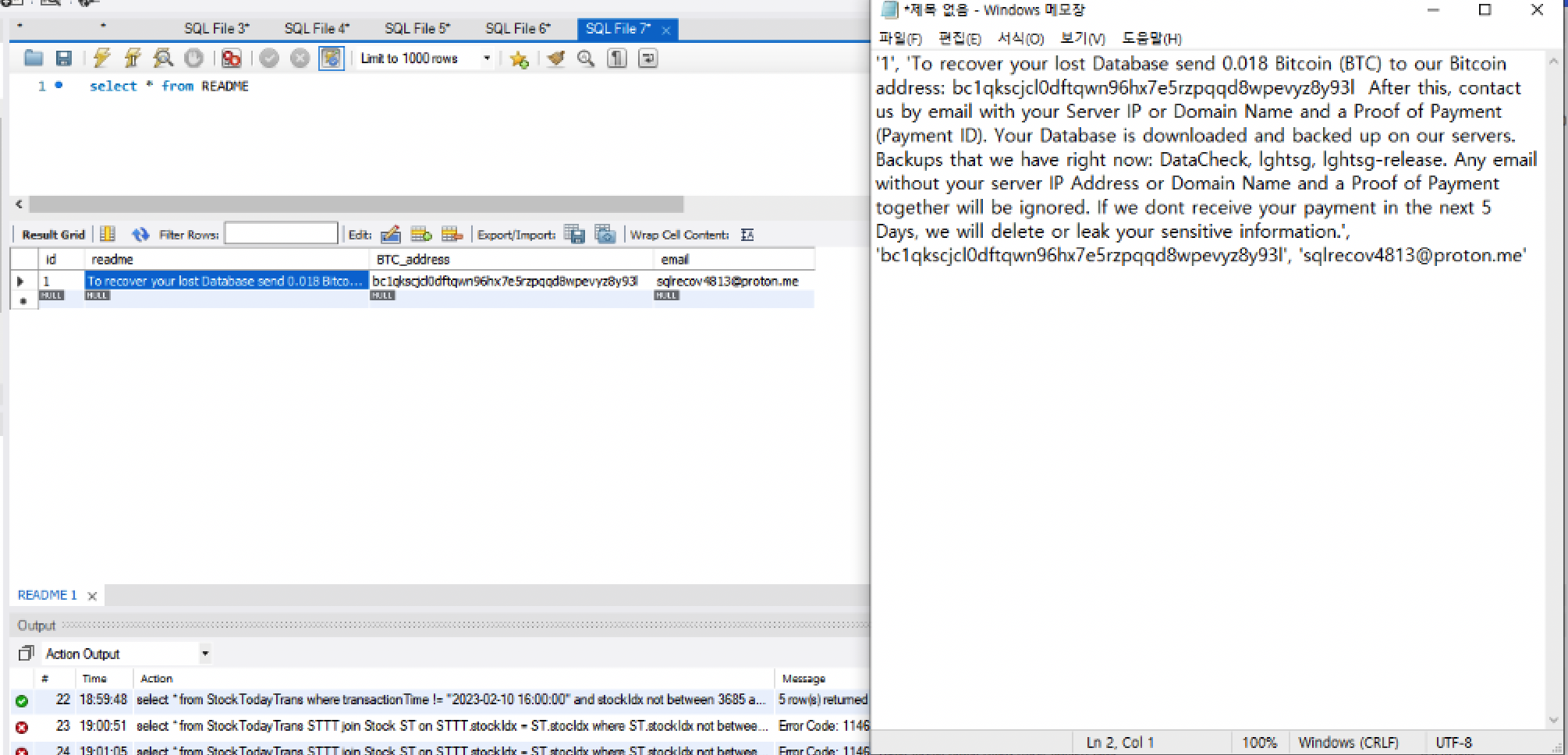The image size is (1568, 755).
Task: Commit the transaction with the checkmark icon
Action: (269, 58)
